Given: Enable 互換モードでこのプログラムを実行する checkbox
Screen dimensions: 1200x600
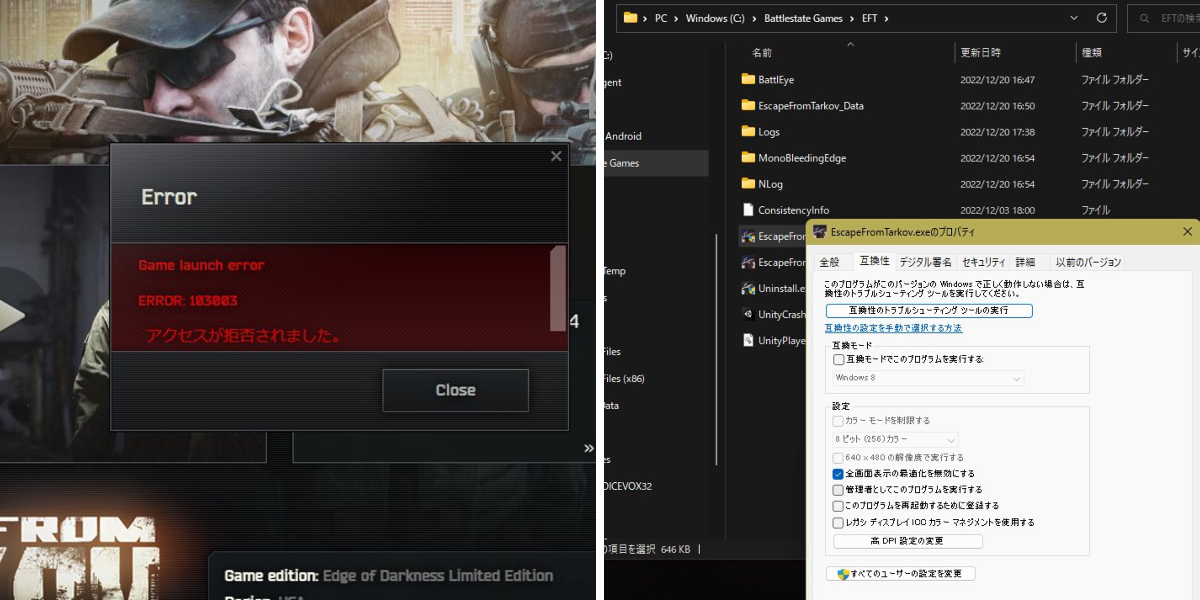Looking at the screenshot, I should (838, 359).
